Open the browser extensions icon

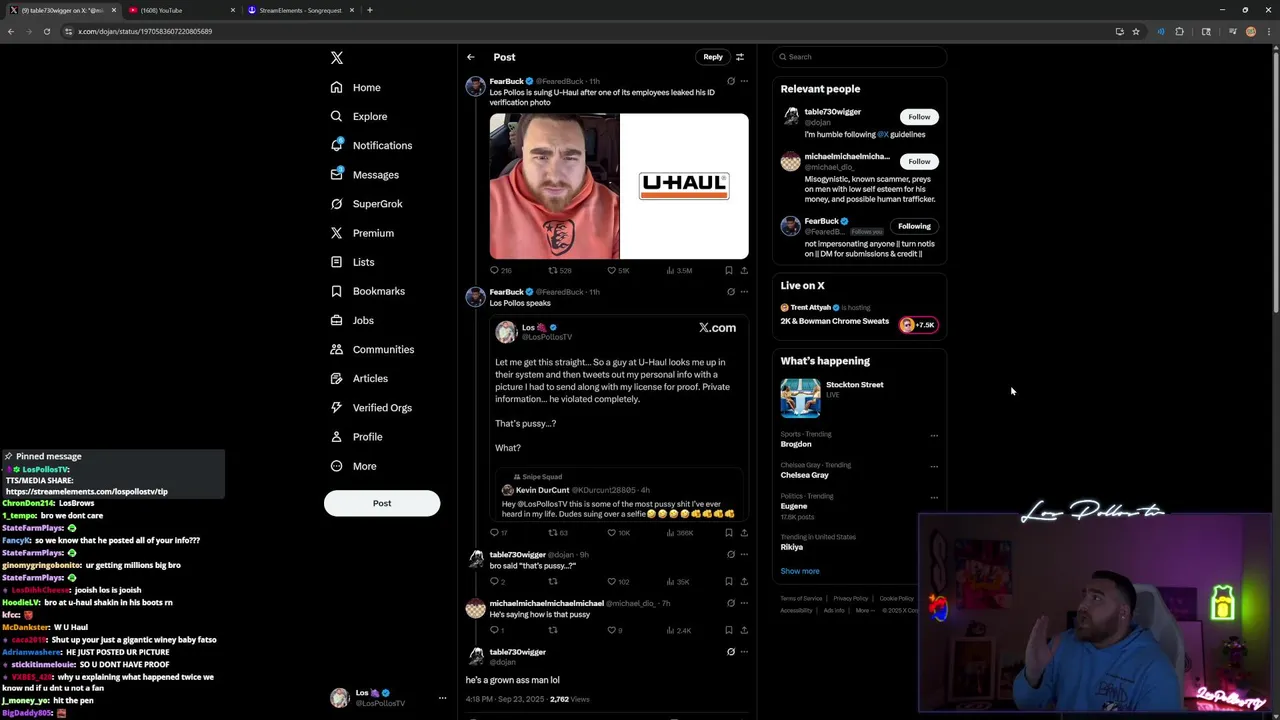(x=1179, y=31)
